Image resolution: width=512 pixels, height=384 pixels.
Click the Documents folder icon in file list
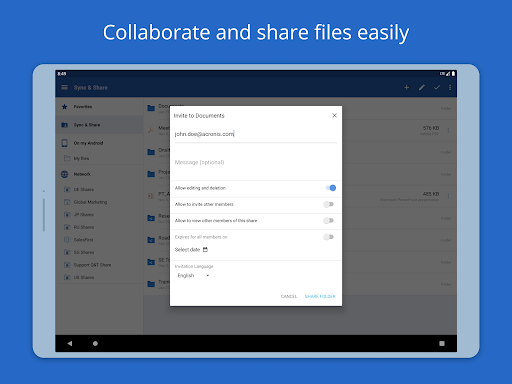[151, 108]
